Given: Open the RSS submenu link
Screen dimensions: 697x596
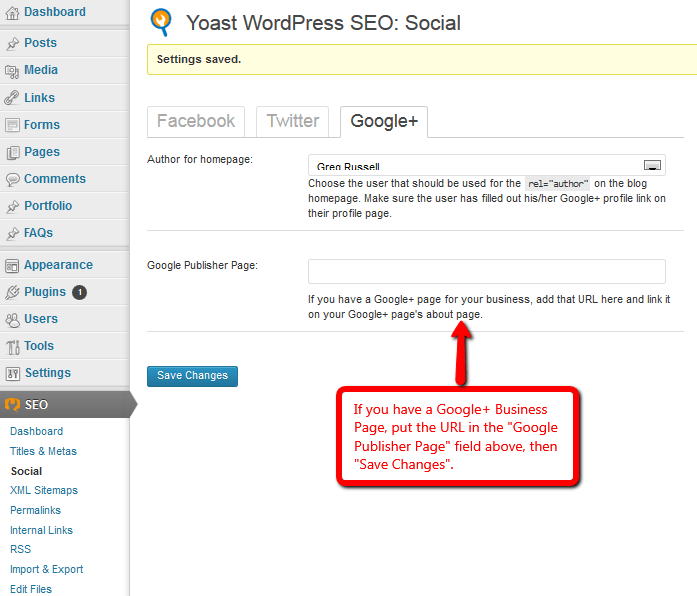Looking at the screenshot, I should pyautogui.click(x=20, y=549).
